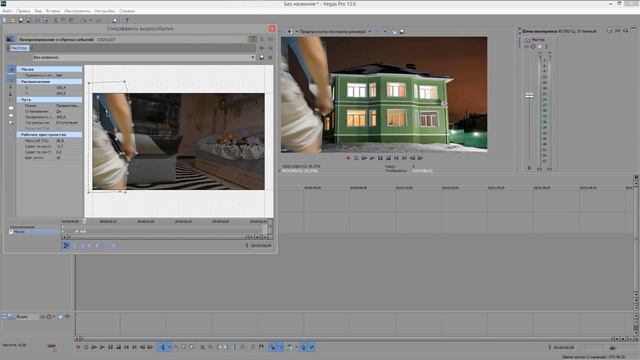This screenshot has height=360, width=640.
Task: Insert a marker from the bottom toolbar
Action: (x=253, y=347)
